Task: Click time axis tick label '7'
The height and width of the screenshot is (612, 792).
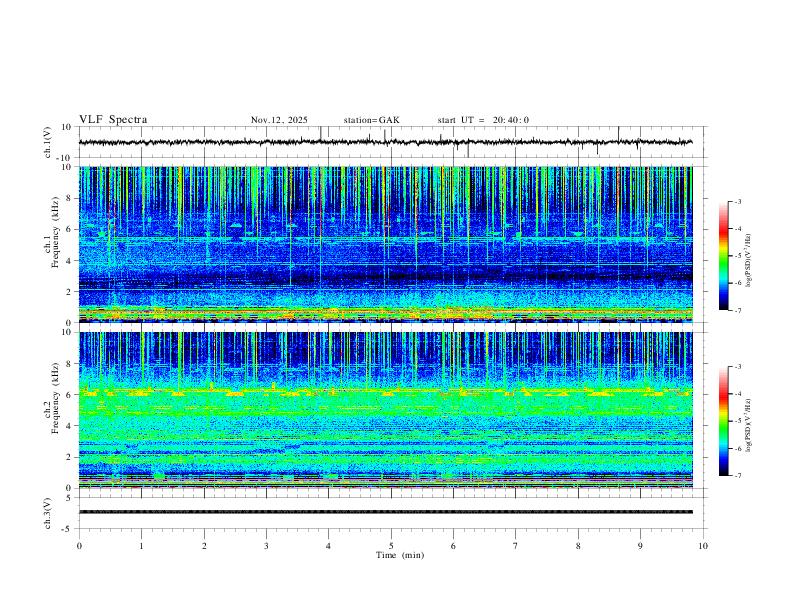Action: click(x=516, y=546)
